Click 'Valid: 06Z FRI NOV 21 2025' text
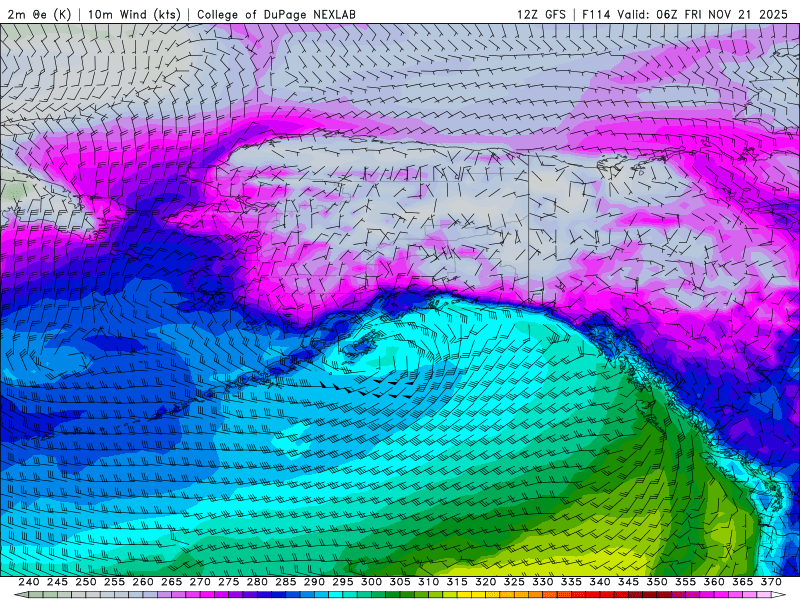 (703, 14)
